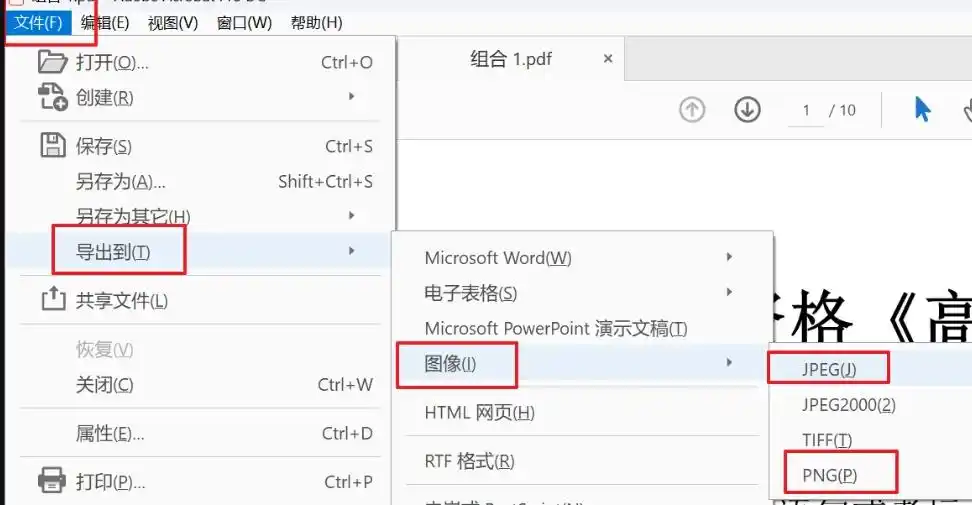Go to previous page with up arrow
The width and height of the screenshot is (972, 505).
point(692,110)
